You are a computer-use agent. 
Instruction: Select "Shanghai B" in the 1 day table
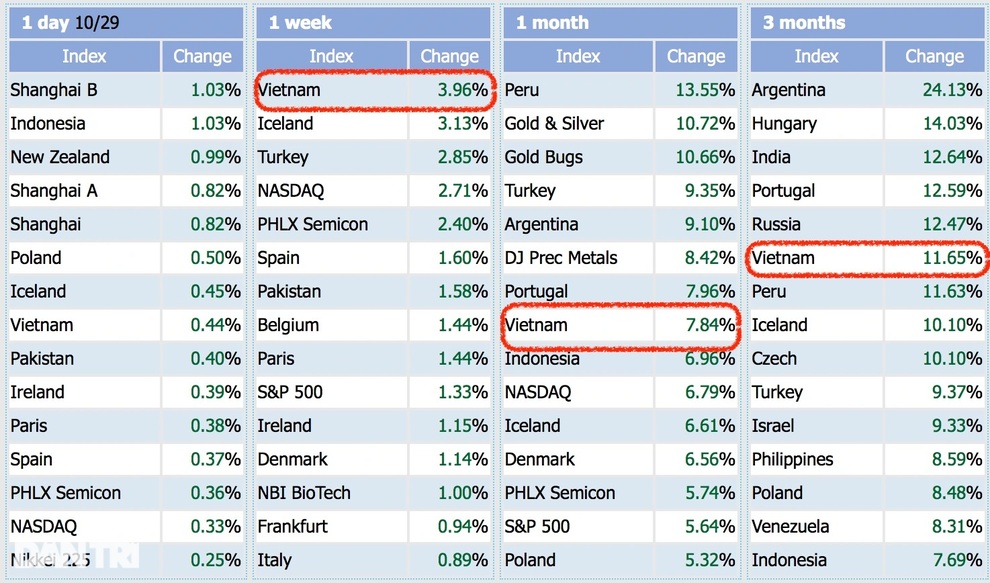tap(54, 90)
